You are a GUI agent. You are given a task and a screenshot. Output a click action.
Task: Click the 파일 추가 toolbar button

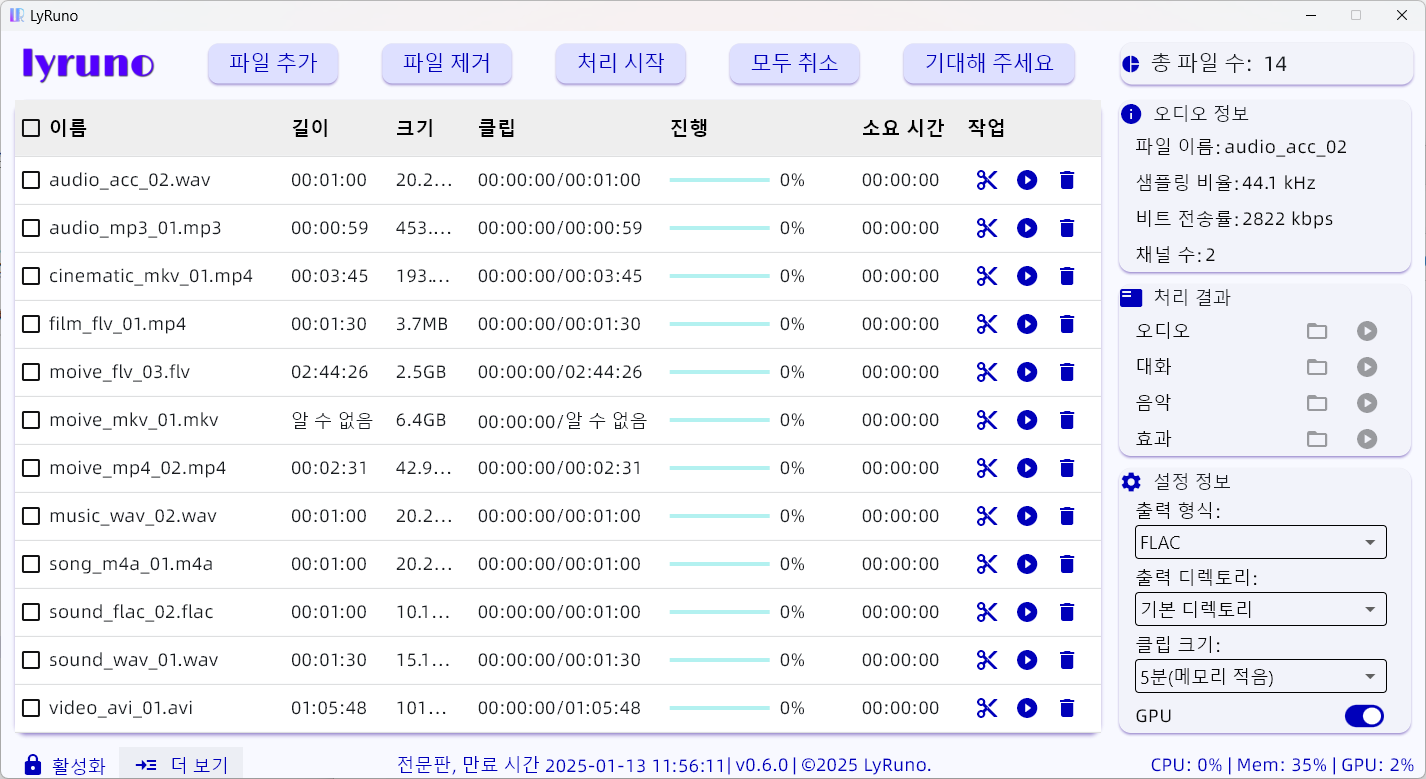(273, 62)
